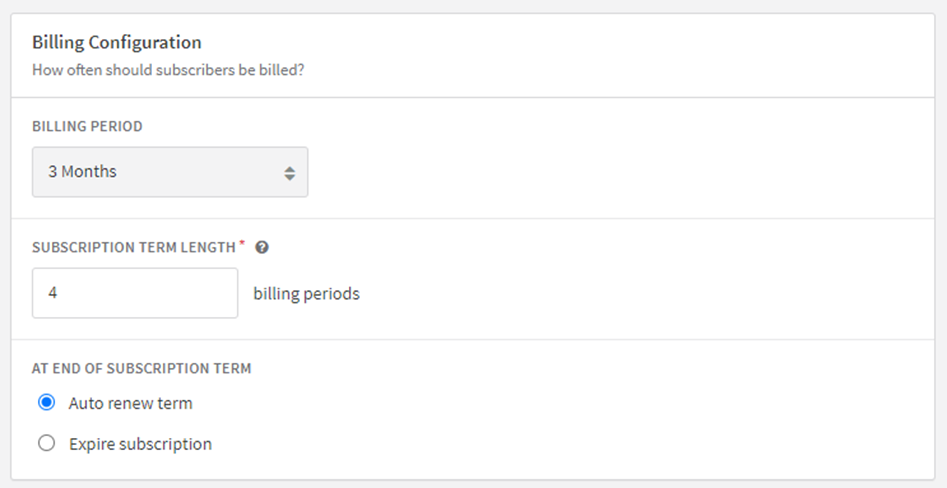Click the Billing Configuration heading

[x=117, y=42]
